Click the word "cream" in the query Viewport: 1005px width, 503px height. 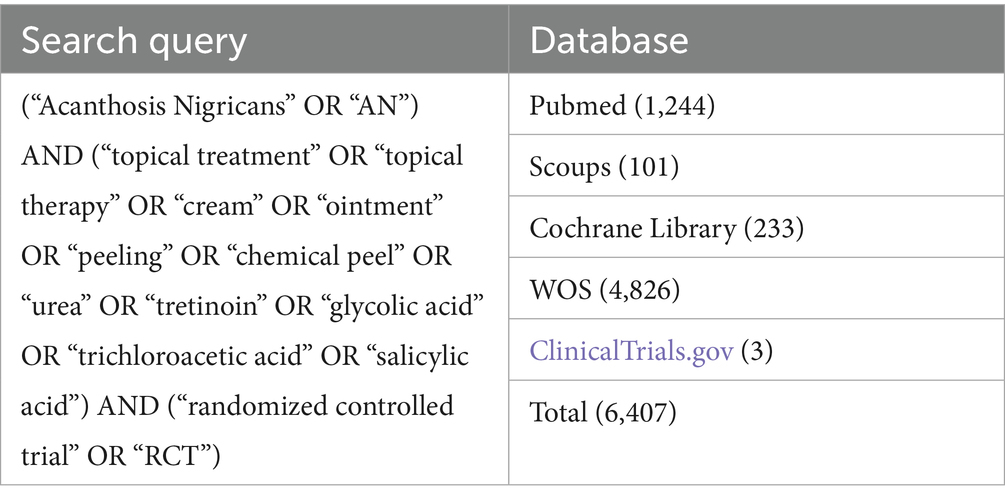click(187, 206)
